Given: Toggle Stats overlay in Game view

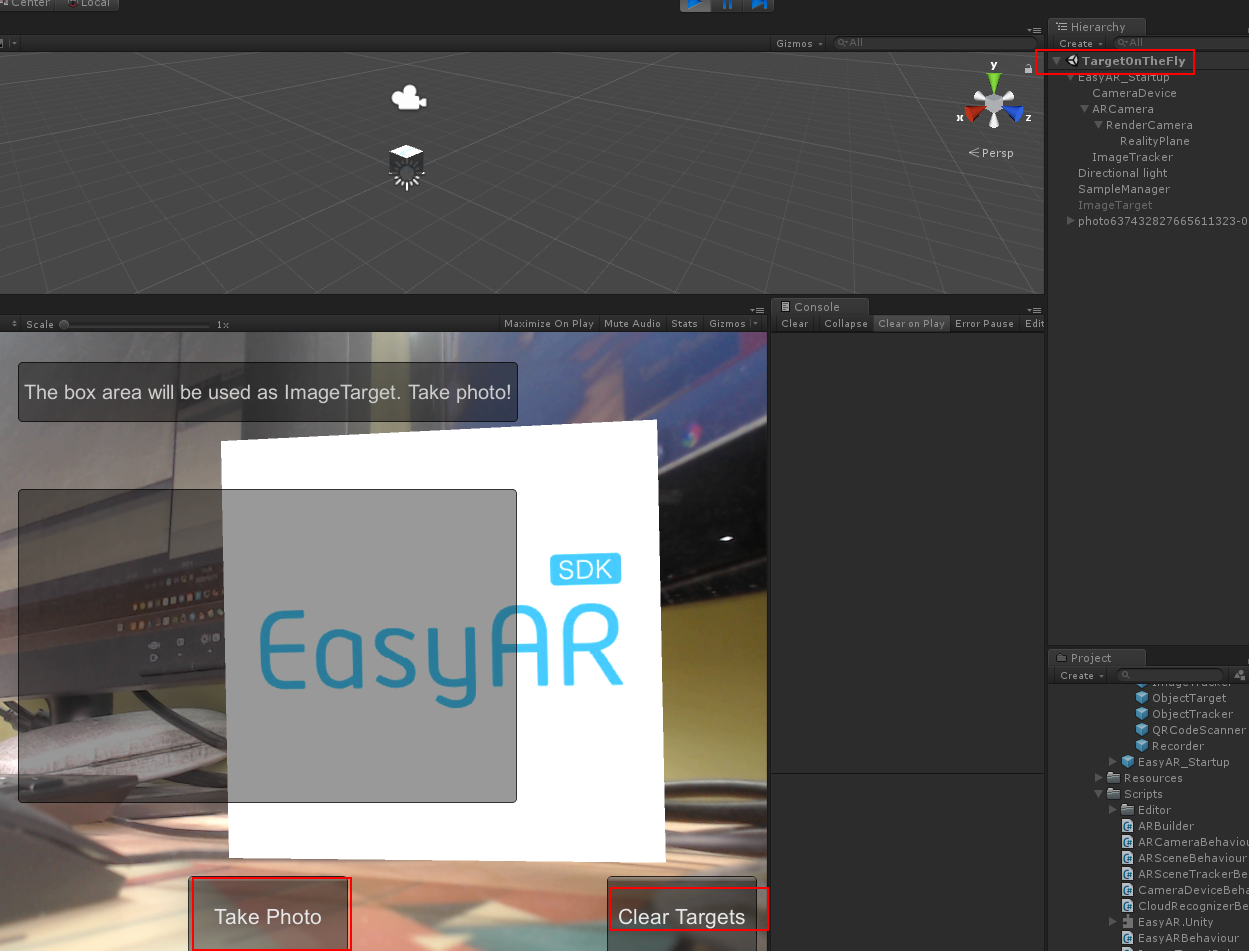Looking at the screenshot, I should pos(684,324).
